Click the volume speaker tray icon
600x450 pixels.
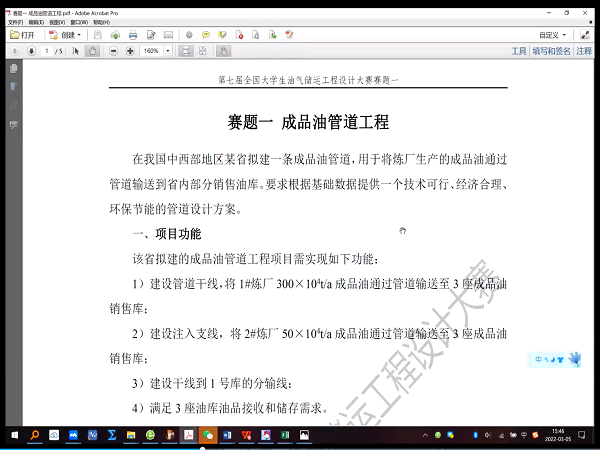point(488,435)
